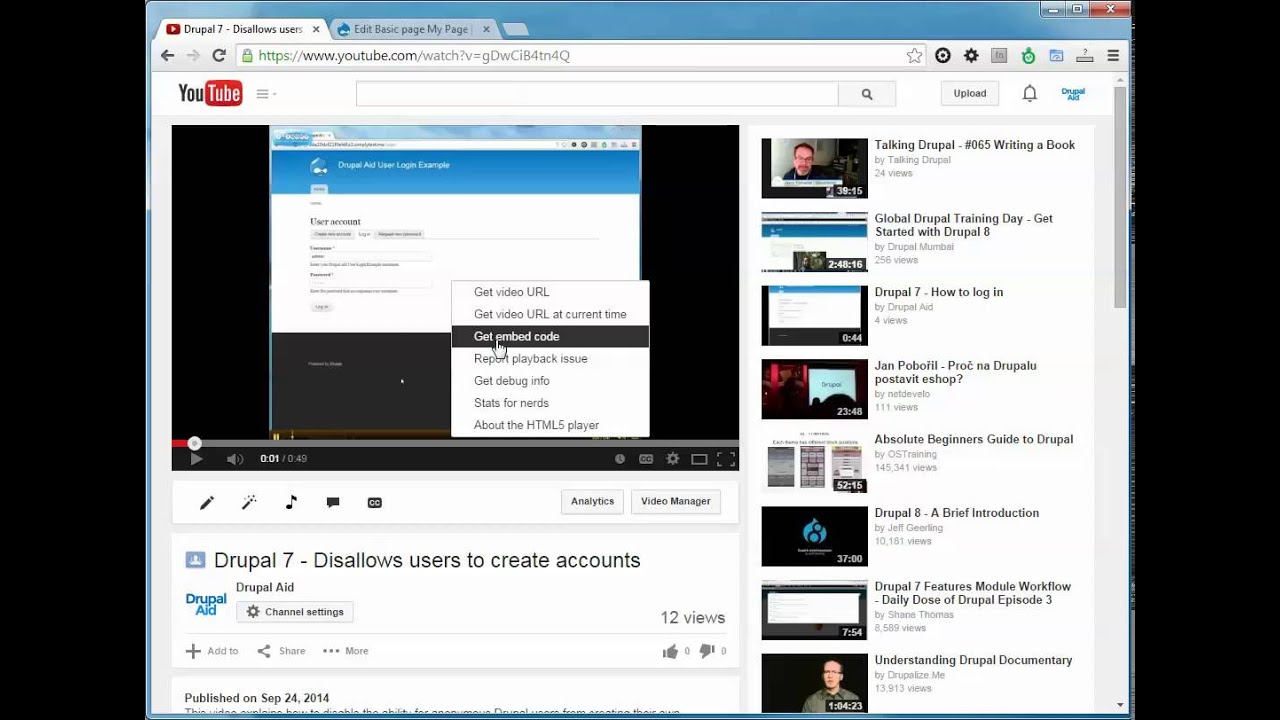Click the 12 views count
The width and height of the screenshot is (1280, 720).
(x=692, y=618)
